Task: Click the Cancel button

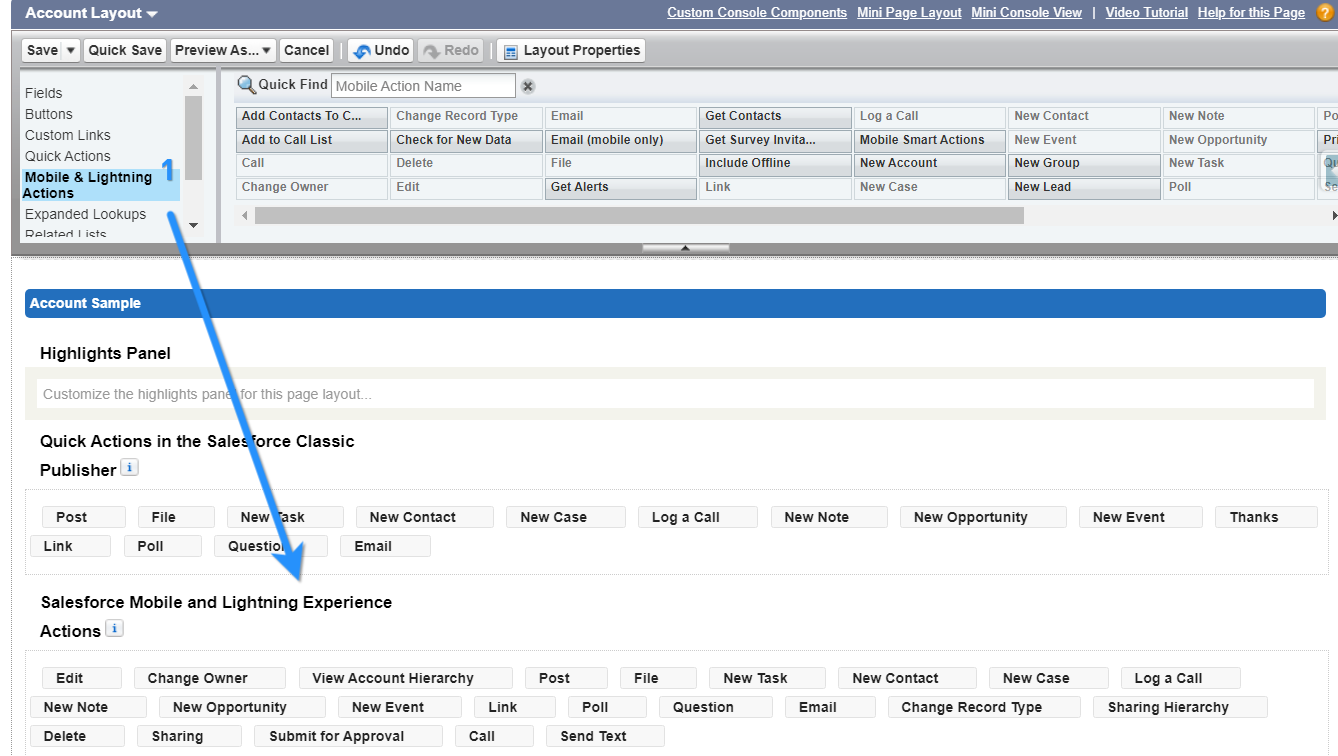Action: click(x=306, y=50)
